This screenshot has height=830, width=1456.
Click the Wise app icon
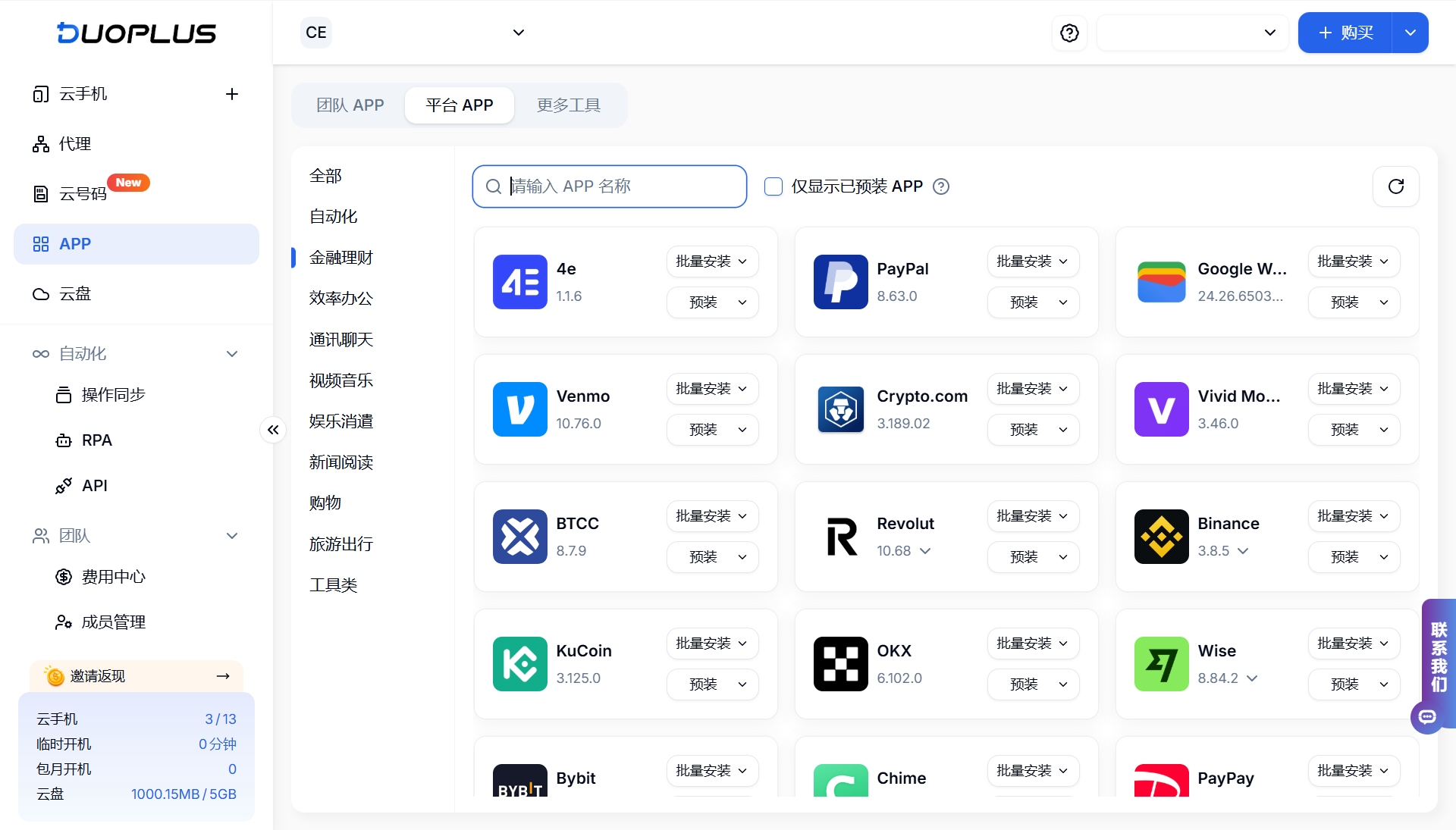pyautogui.click(x=1161, y=664)
